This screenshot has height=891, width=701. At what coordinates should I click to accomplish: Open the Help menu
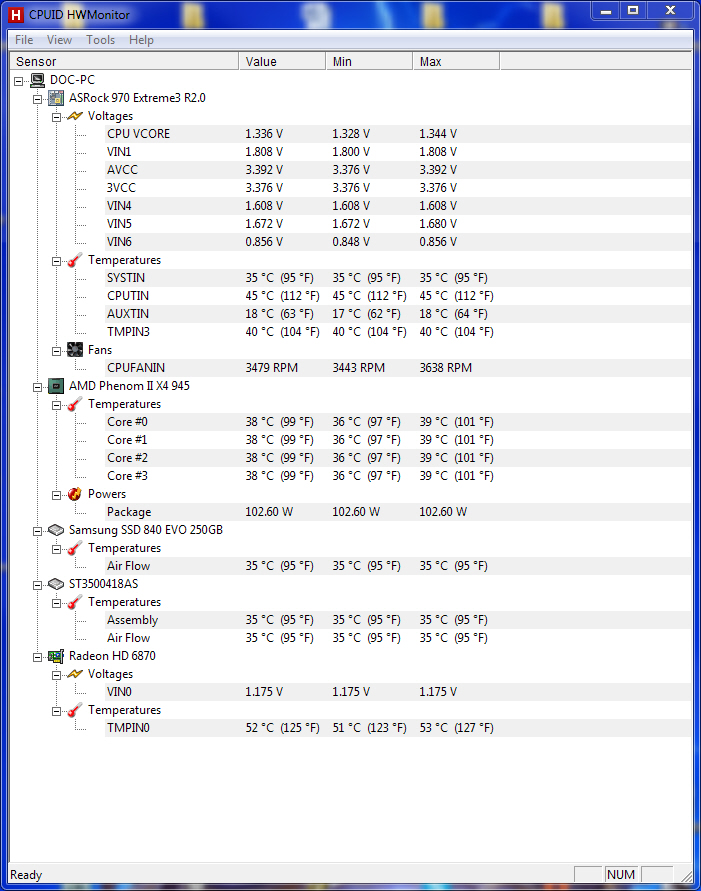click(x=141, y=40)
